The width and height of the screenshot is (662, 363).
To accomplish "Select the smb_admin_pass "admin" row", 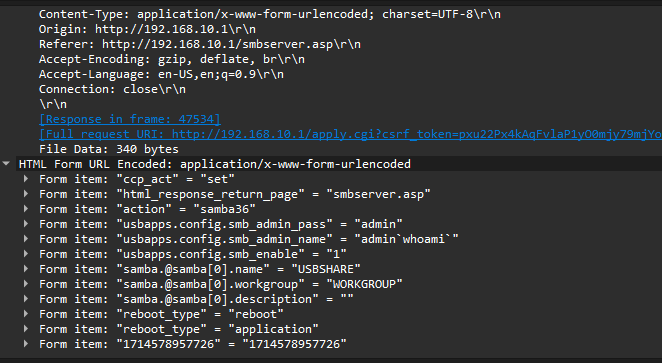I will pos(221,224).
